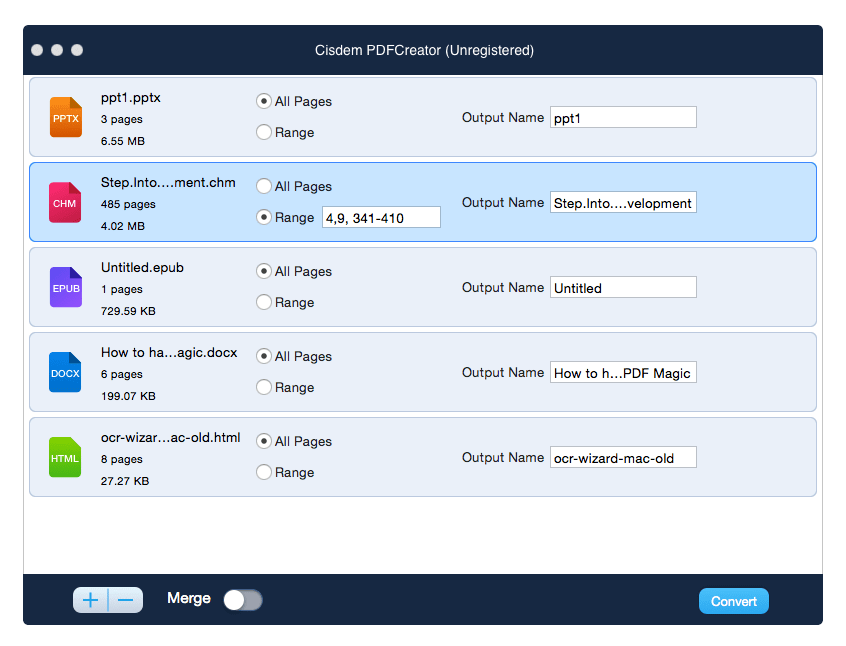Click the CHM file icon
Image resolution: width=846 pixels, height=646 pixels.
pos(65,202)
